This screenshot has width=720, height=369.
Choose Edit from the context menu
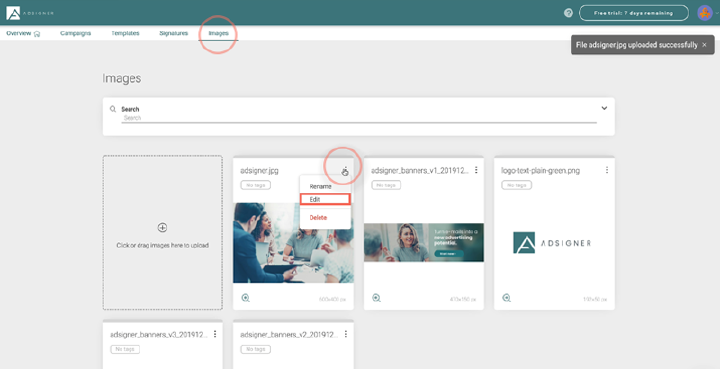[325, 199]
